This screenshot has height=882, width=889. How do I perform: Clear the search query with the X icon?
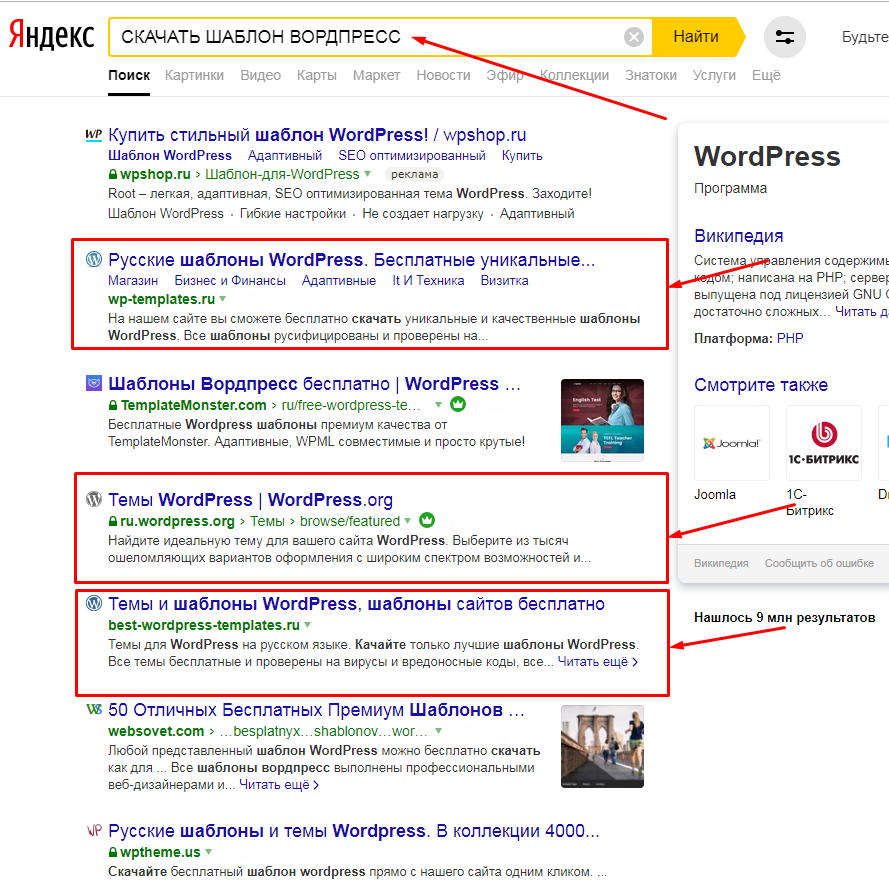633,37
